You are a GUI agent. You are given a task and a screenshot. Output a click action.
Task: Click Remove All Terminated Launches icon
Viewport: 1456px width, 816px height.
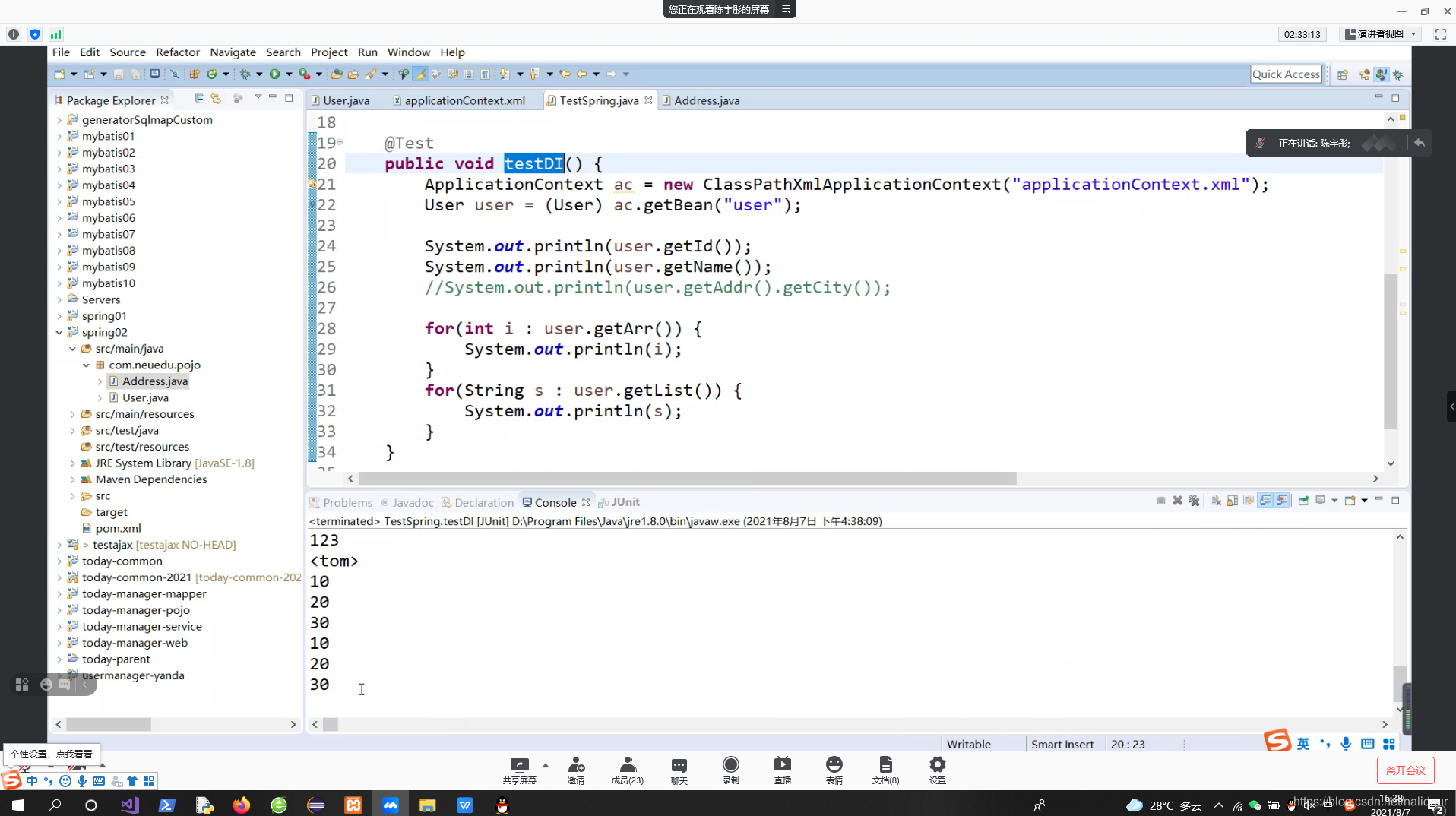click(1194, 501)
